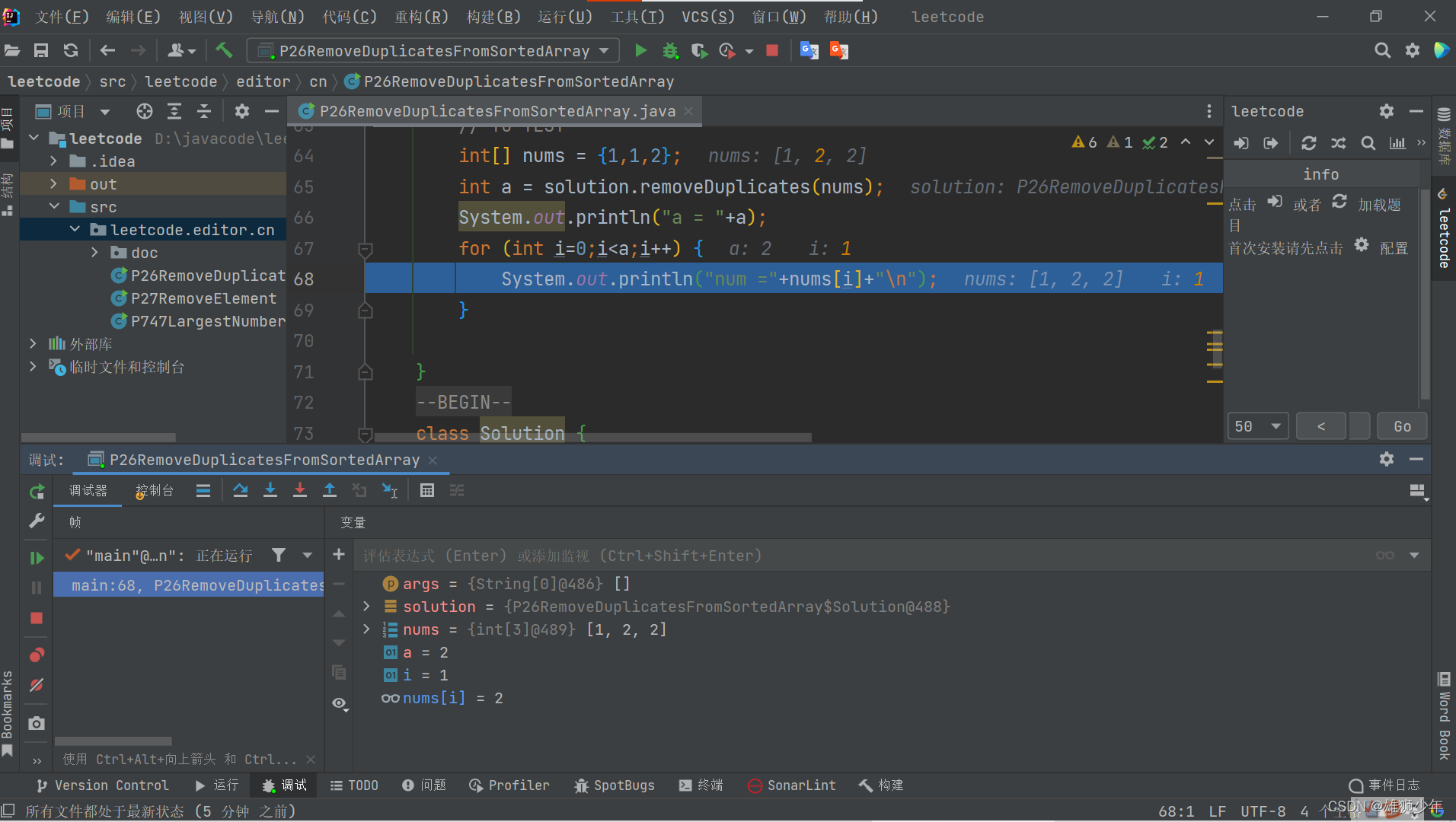1456x822 pixels.
Task: Open P27RemoveElement file
Action: [194, 298]
